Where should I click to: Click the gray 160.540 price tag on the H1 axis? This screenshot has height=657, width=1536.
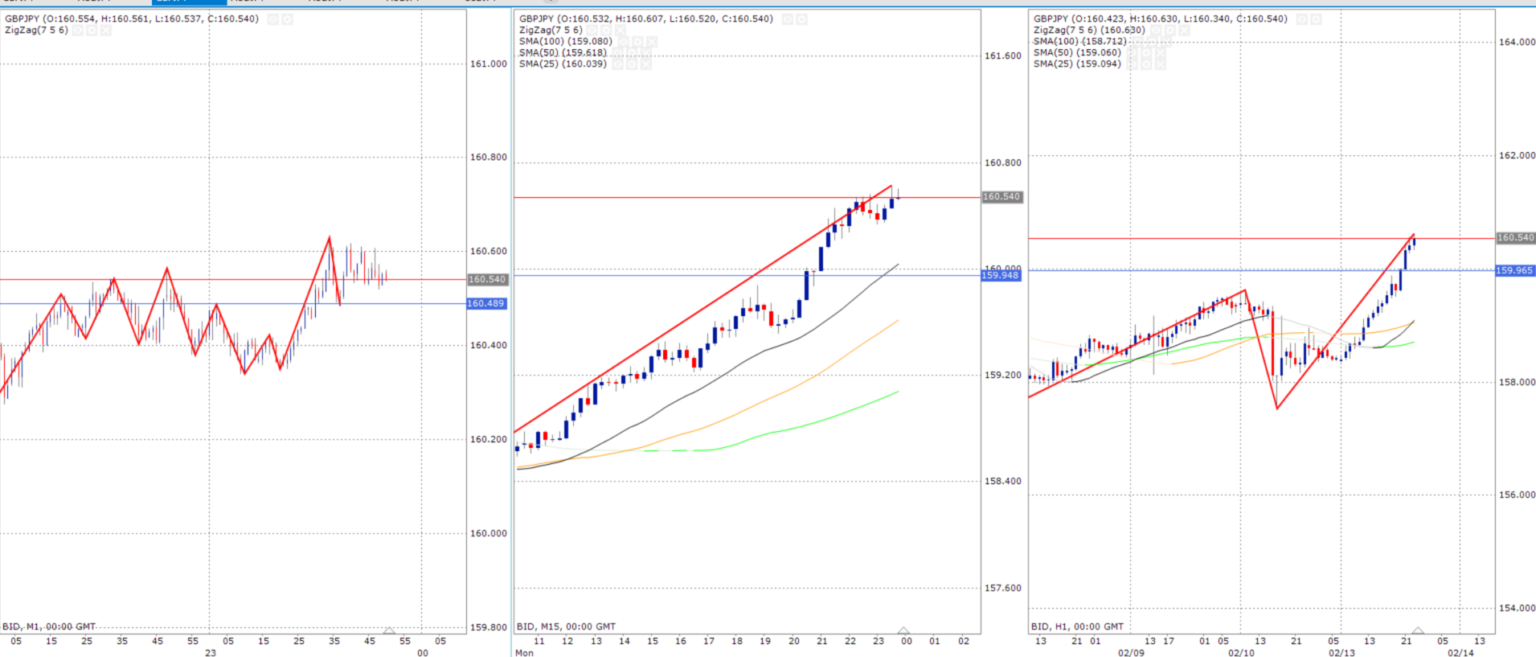[x=1514, y=238]
